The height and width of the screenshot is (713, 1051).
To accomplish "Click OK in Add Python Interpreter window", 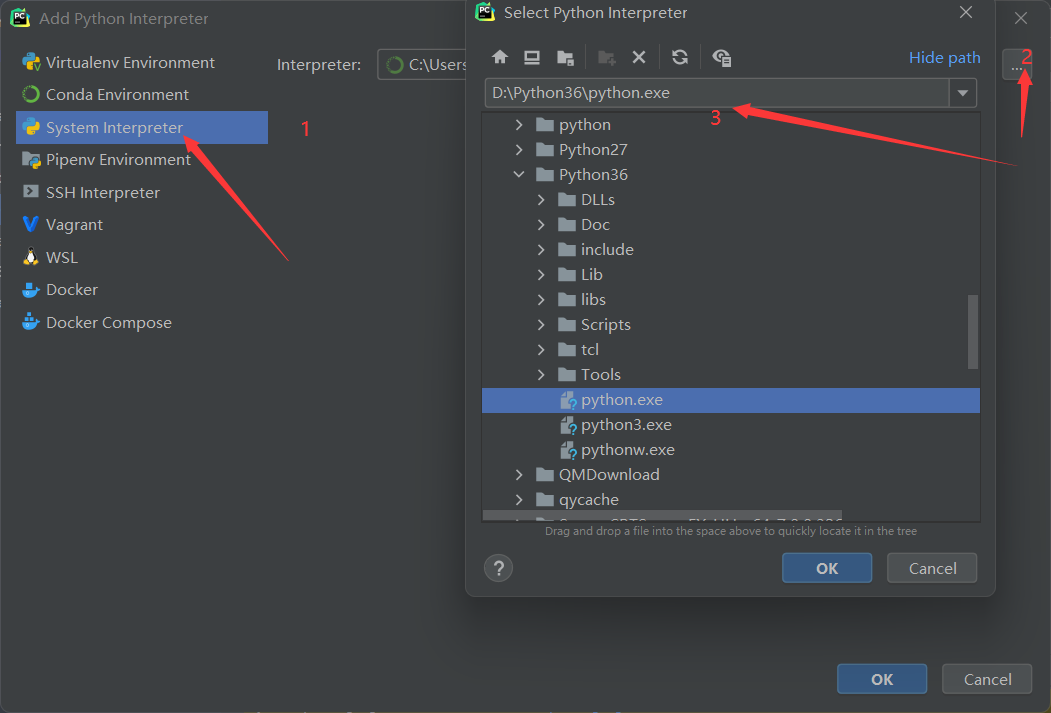I will coord(881,679).
